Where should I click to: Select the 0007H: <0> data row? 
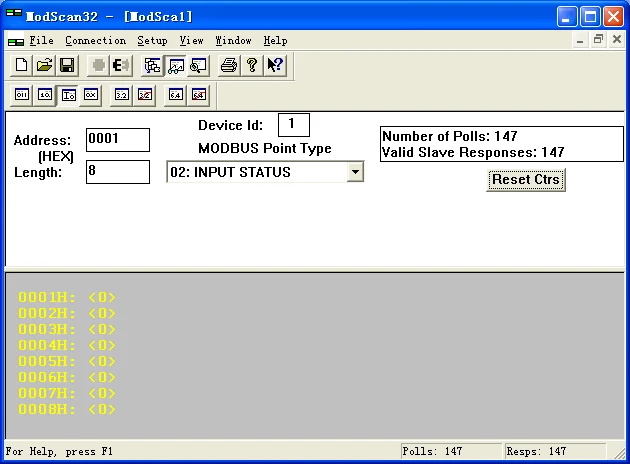[x=67, y=393]
